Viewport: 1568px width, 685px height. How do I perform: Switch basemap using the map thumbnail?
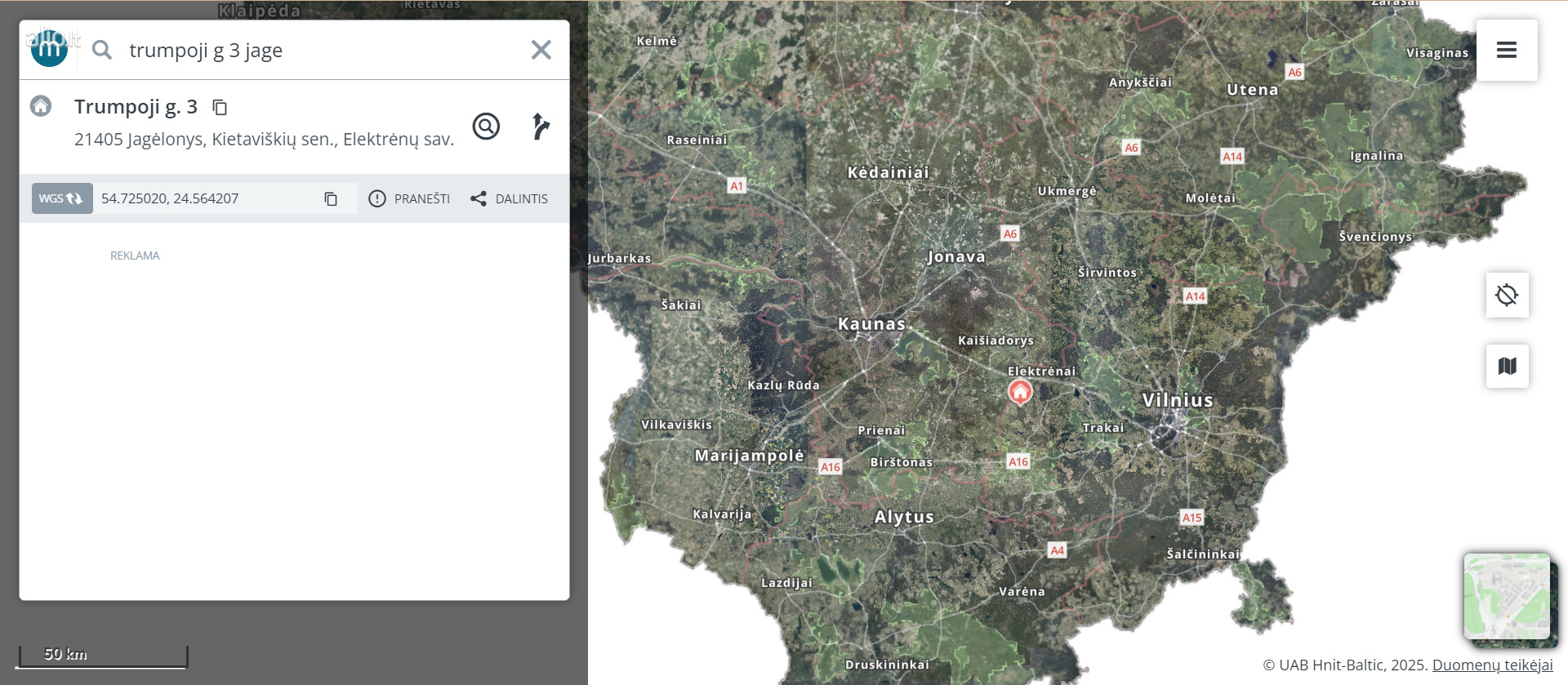tap(1506, 596)
